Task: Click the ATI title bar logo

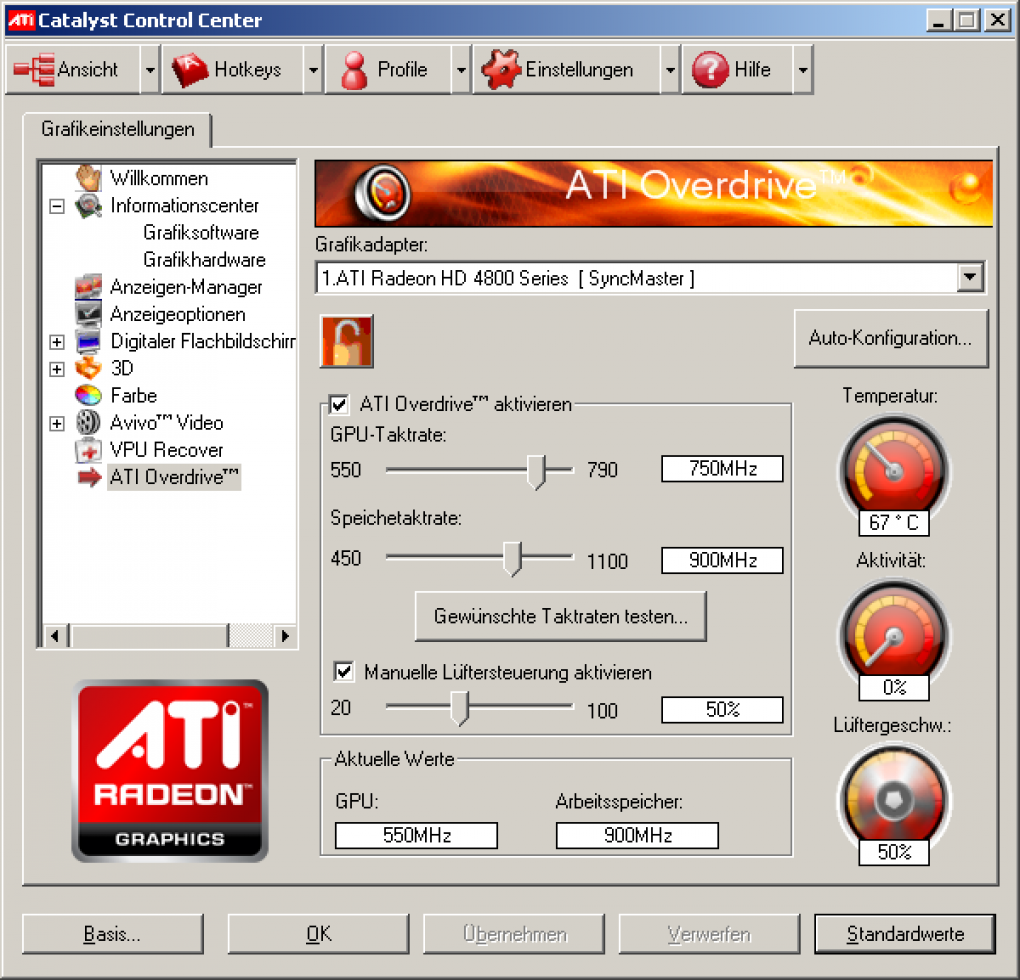Action: (x=20, y=20)
